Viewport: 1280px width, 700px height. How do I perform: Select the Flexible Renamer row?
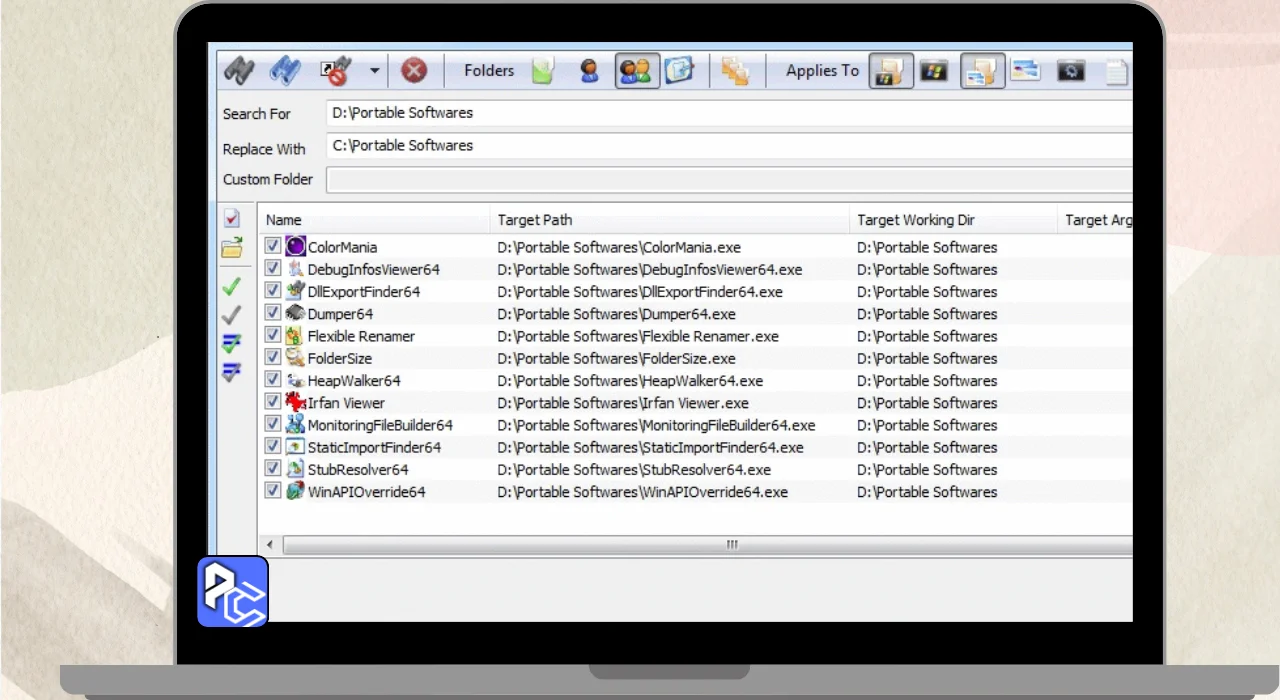pyautogui.click(x=361, y=336)
